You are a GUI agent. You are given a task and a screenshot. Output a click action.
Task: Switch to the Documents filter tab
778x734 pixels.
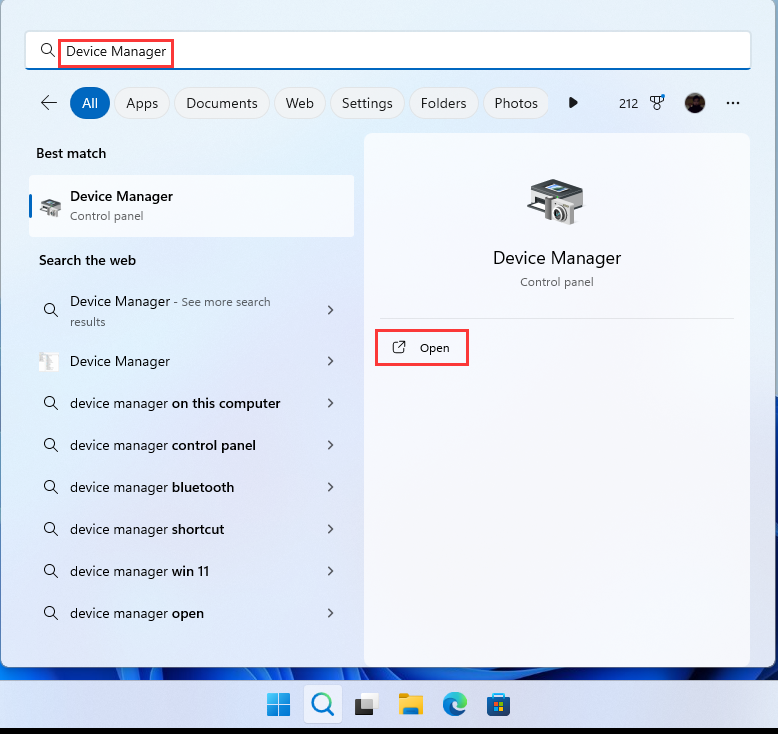click(222, 103)
